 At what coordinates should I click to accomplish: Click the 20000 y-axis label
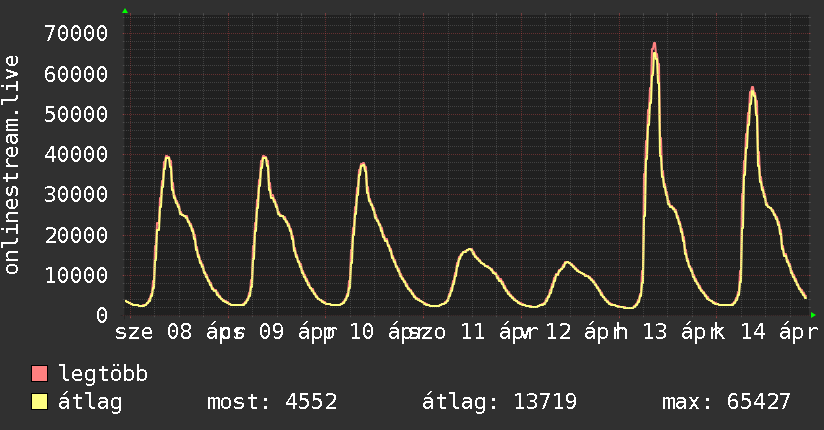point(76,235)
